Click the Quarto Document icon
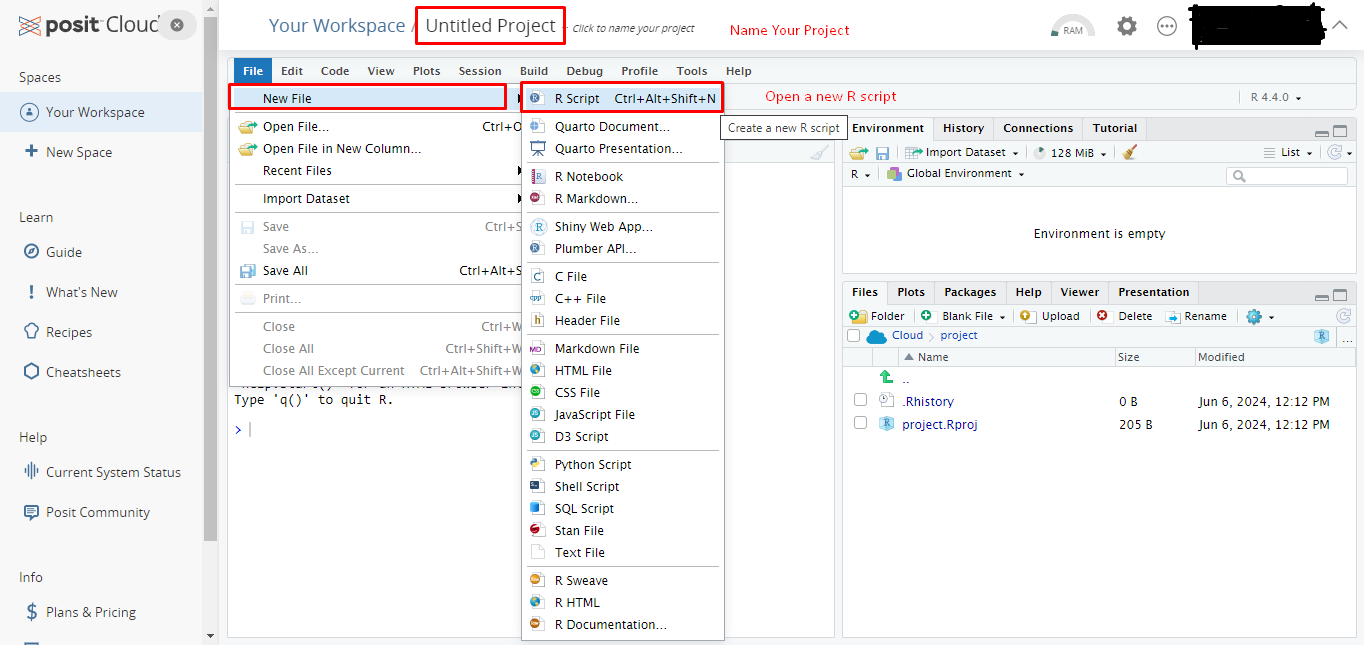1364x645 pixels. (x=537, y=126)
